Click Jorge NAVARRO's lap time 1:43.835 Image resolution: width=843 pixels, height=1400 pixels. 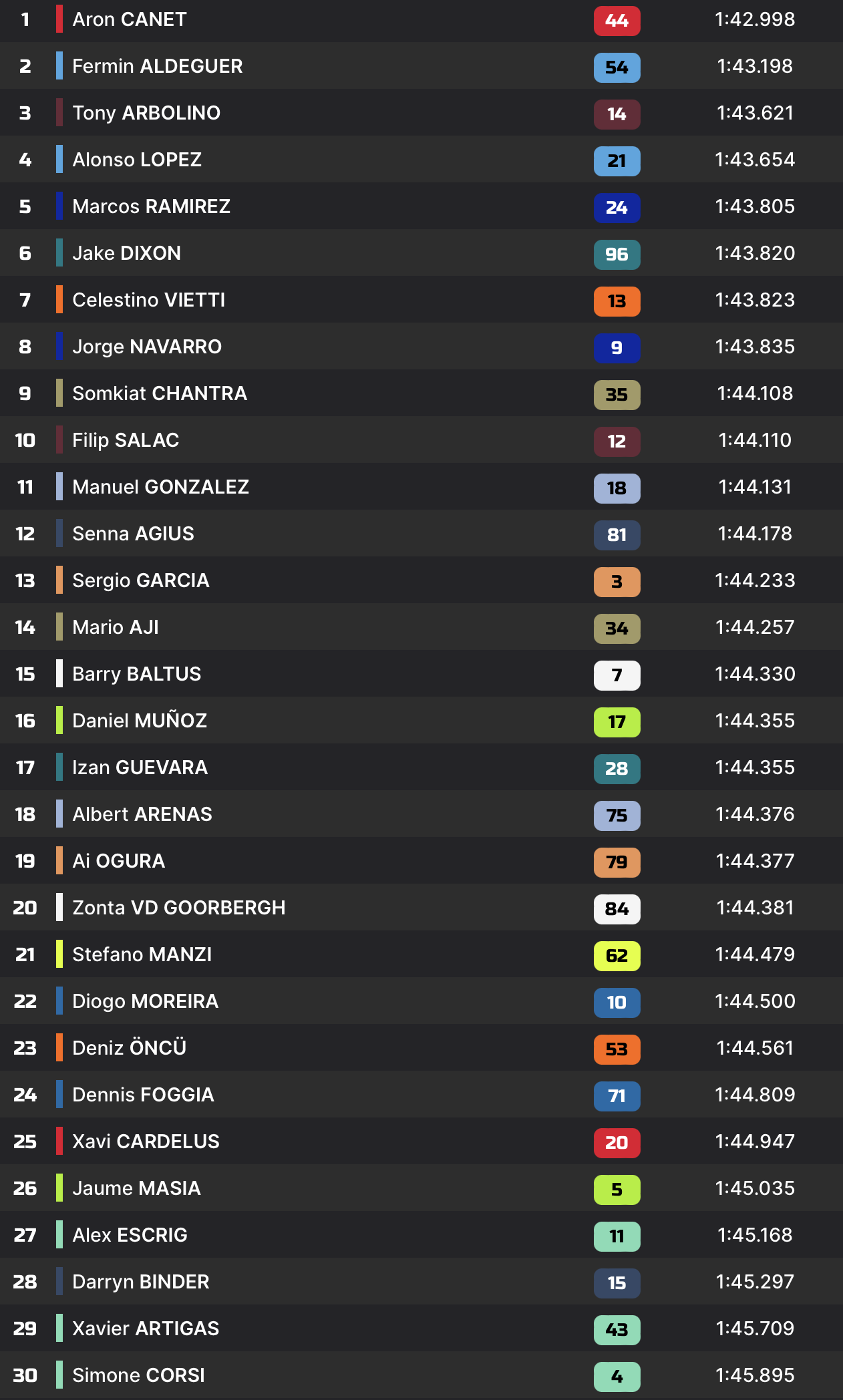(755, 347)
